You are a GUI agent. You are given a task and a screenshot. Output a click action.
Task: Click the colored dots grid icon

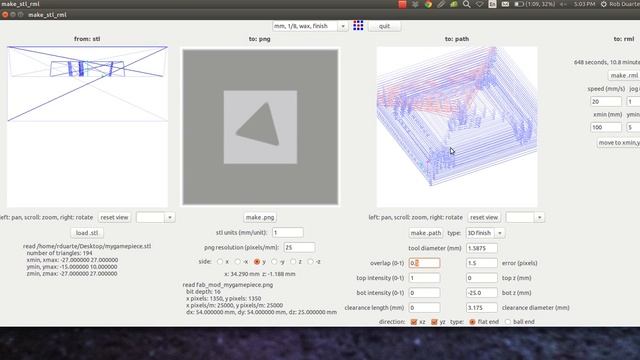[358, 26]
